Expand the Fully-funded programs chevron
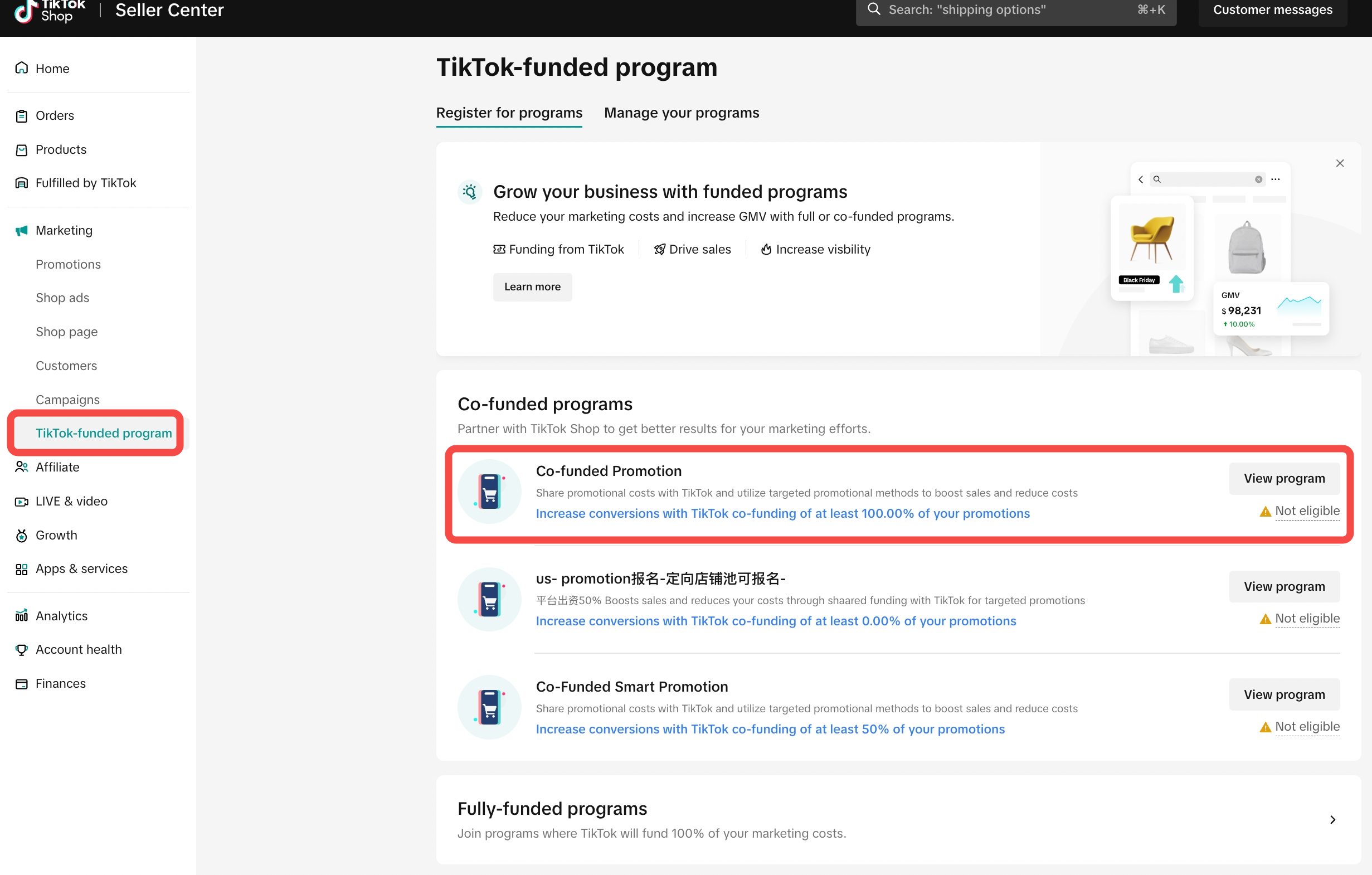Screen dimensions: 1372x875 [1332, 820]
